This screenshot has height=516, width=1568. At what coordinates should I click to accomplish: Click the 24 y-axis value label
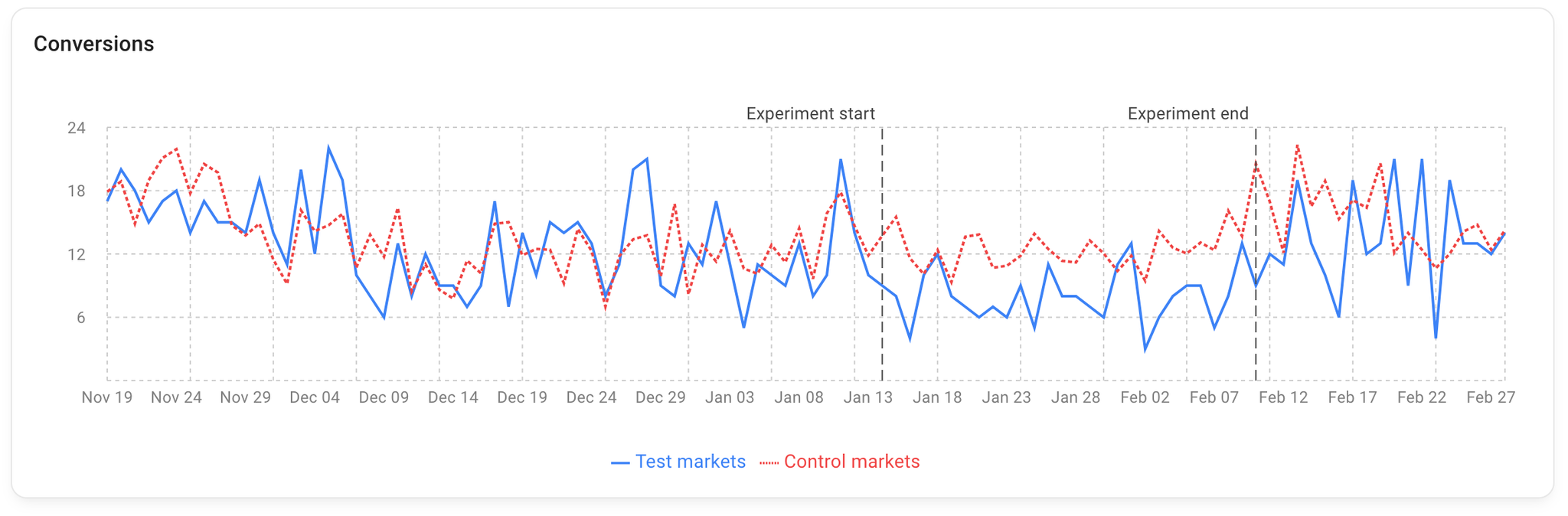click(77, 128)
